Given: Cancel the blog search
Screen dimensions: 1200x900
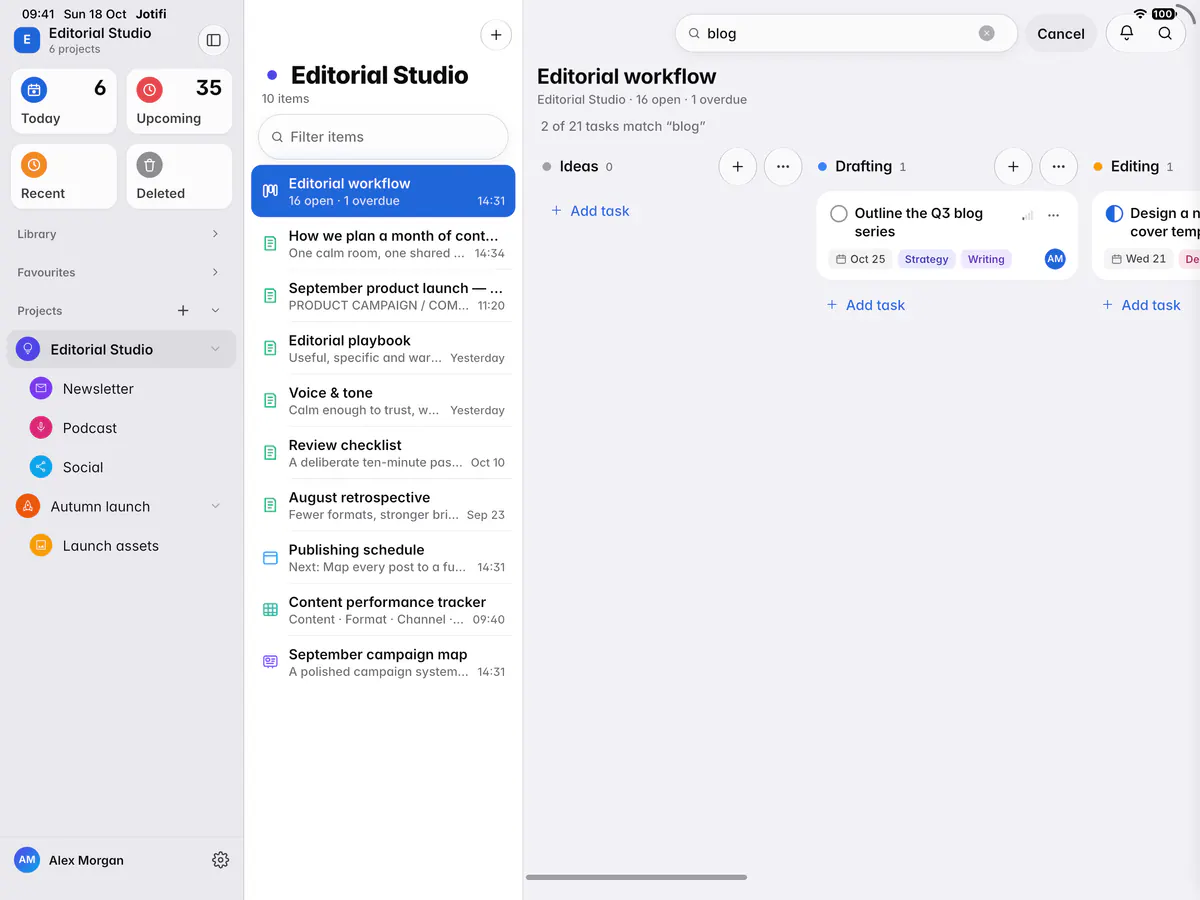Looking at the screenshot, I should click(x=1061, y=33).
